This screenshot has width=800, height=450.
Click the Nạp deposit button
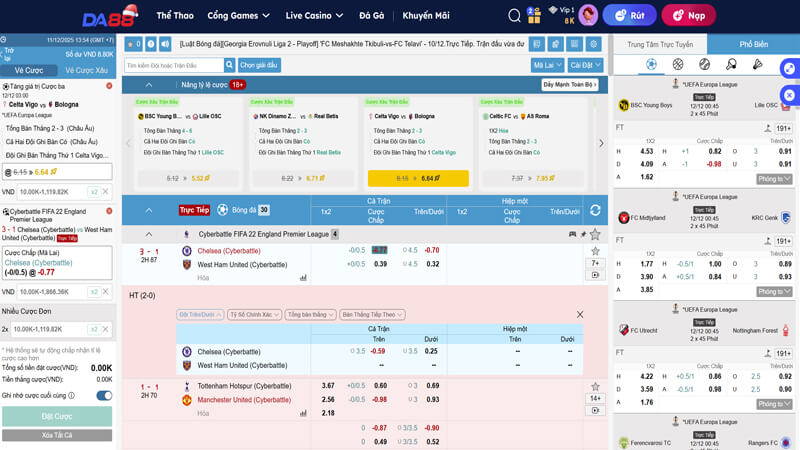pyautogui.click(x=688, y=15)
